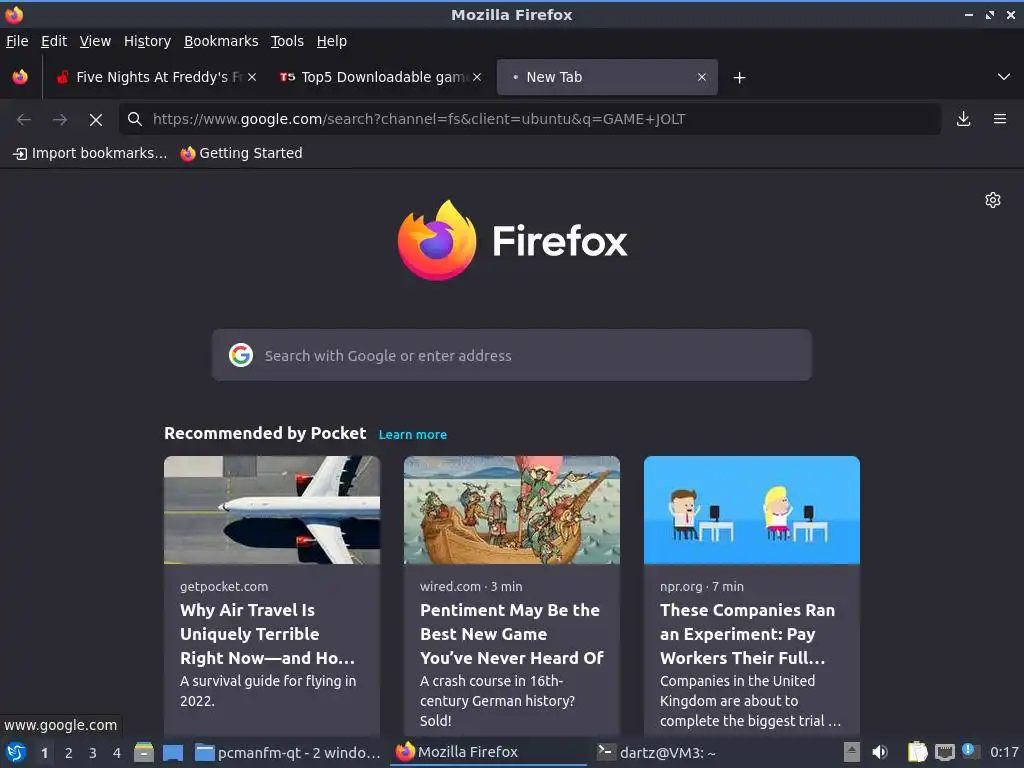The image size is (1024, 768).
Task: Open new tab page personalize settings gear
Action: pyautogui.click(x=993, y=200)
